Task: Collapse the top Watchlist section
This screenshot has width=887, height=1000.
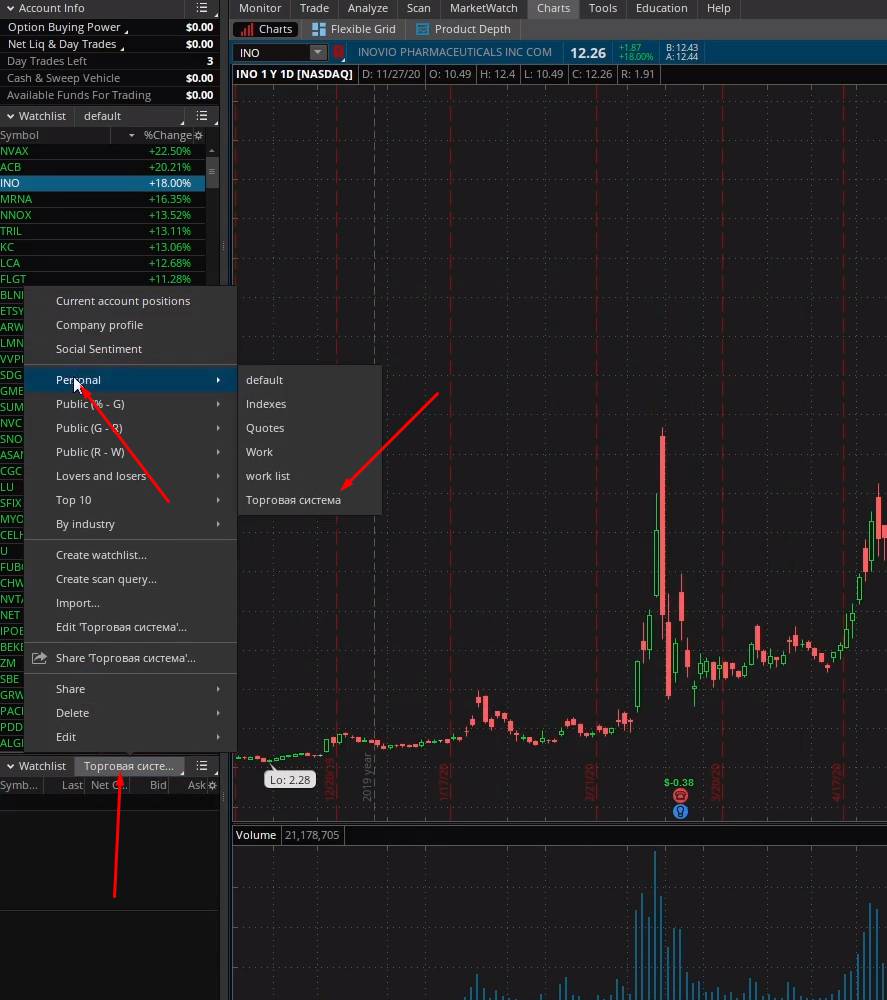Action: click(x=10, y=116)
